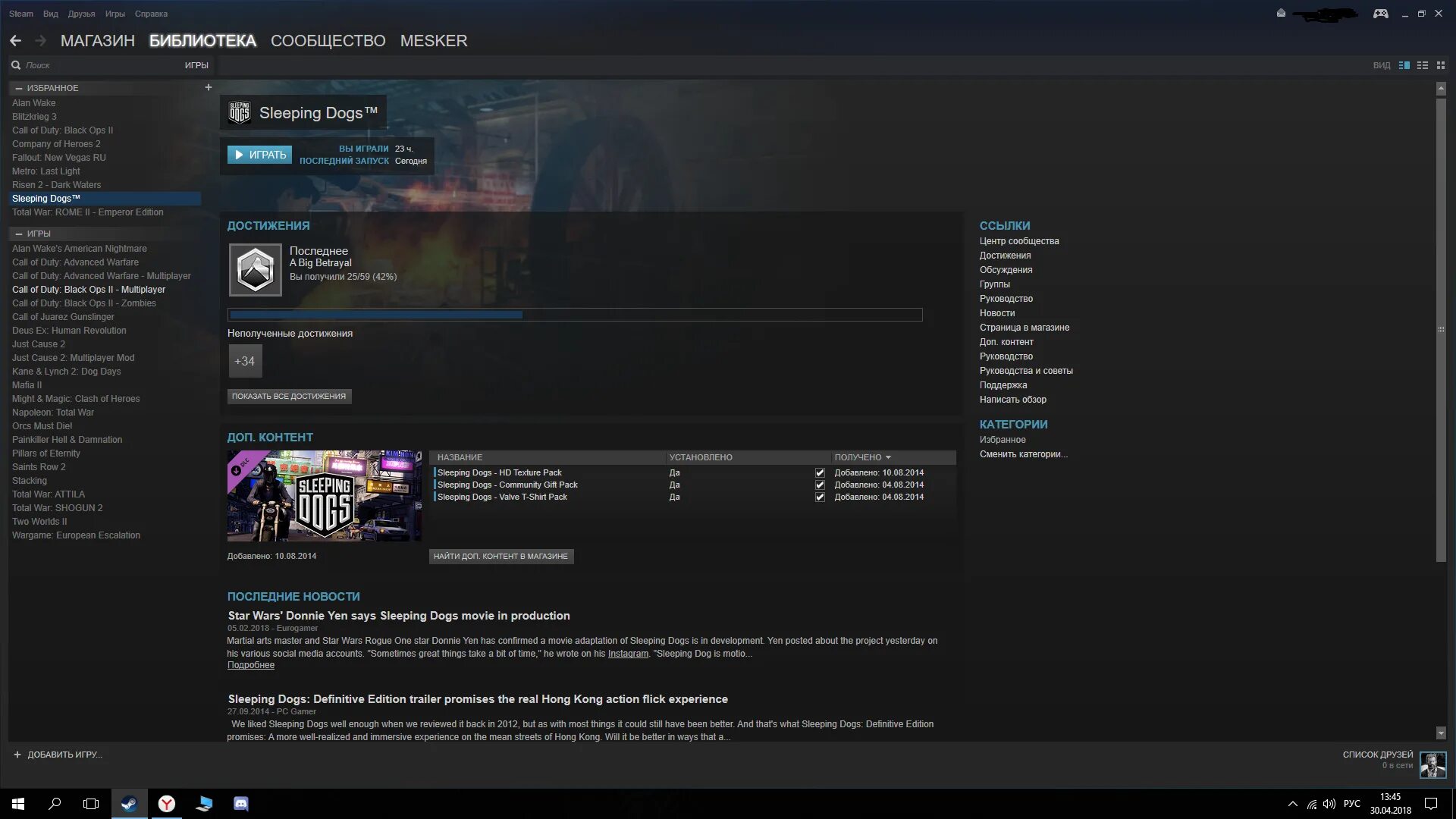Open Big Picture mode controller icon
This screenshot has height=819, width=1456.
tap(1380, 14)
